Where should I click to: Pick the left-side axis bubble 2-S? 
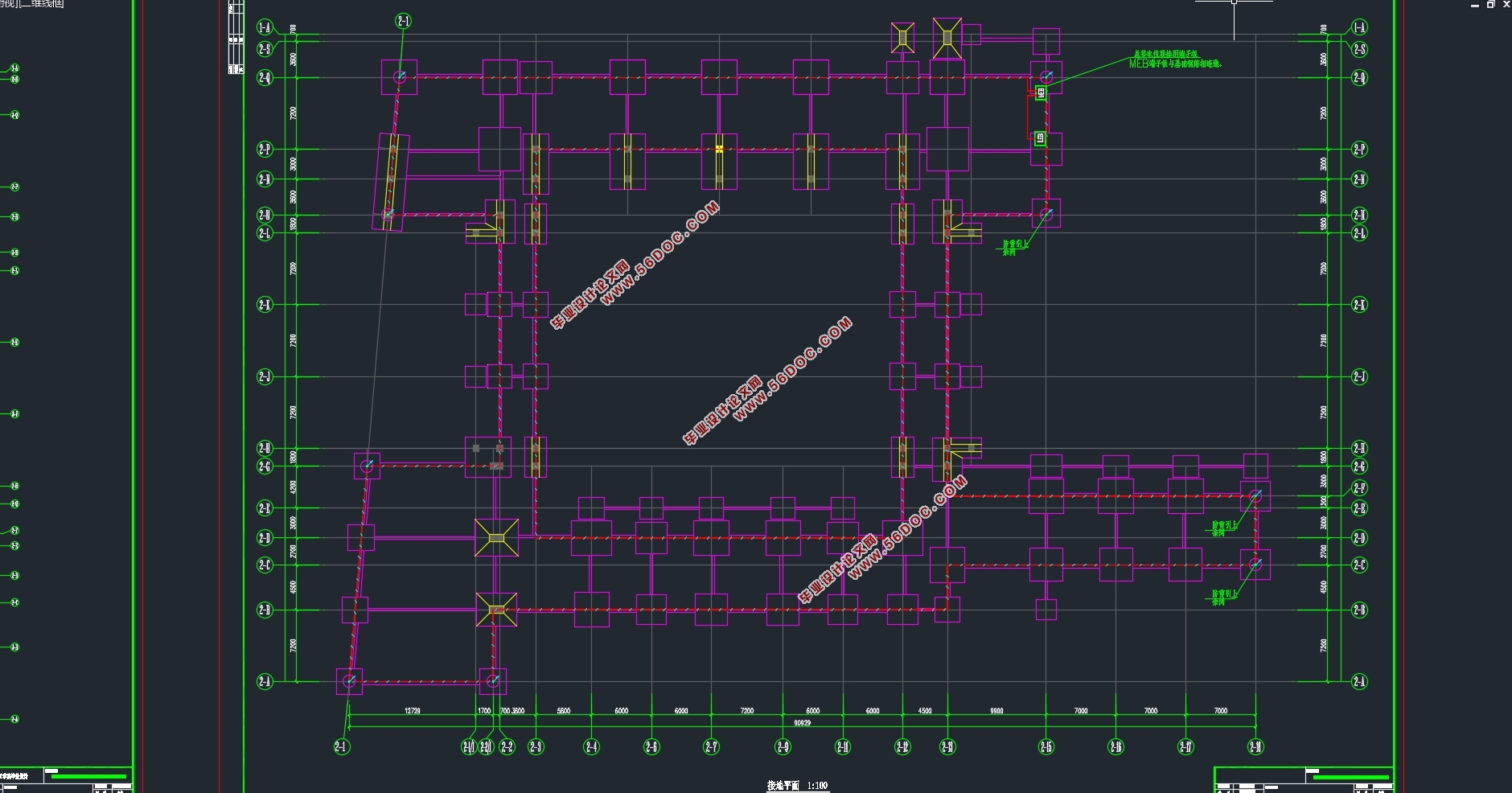[x=265, y=49]
